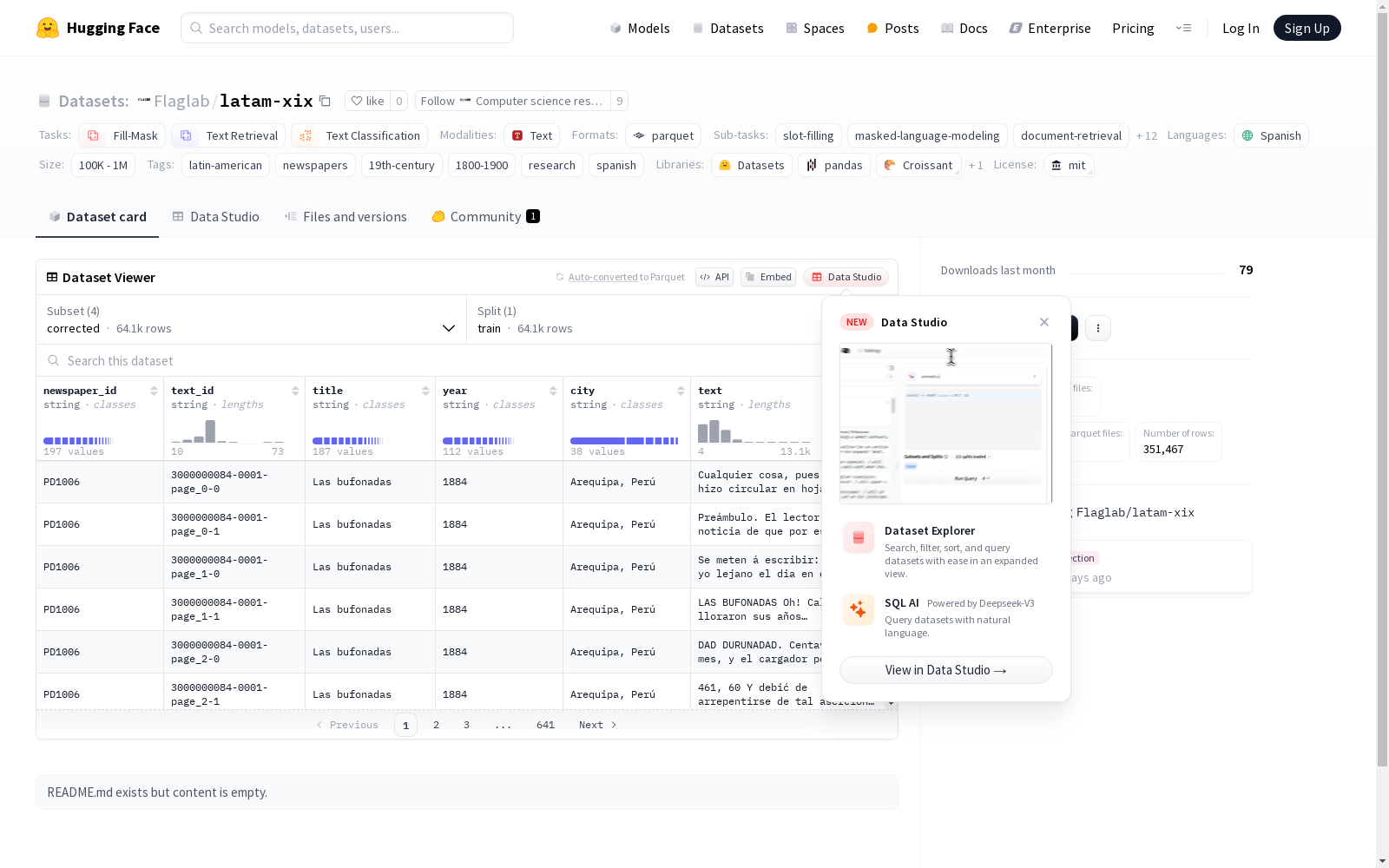Open the Files and versions tab
The width and height of the screenshot is (1389, 868).
tap(346, 217)
